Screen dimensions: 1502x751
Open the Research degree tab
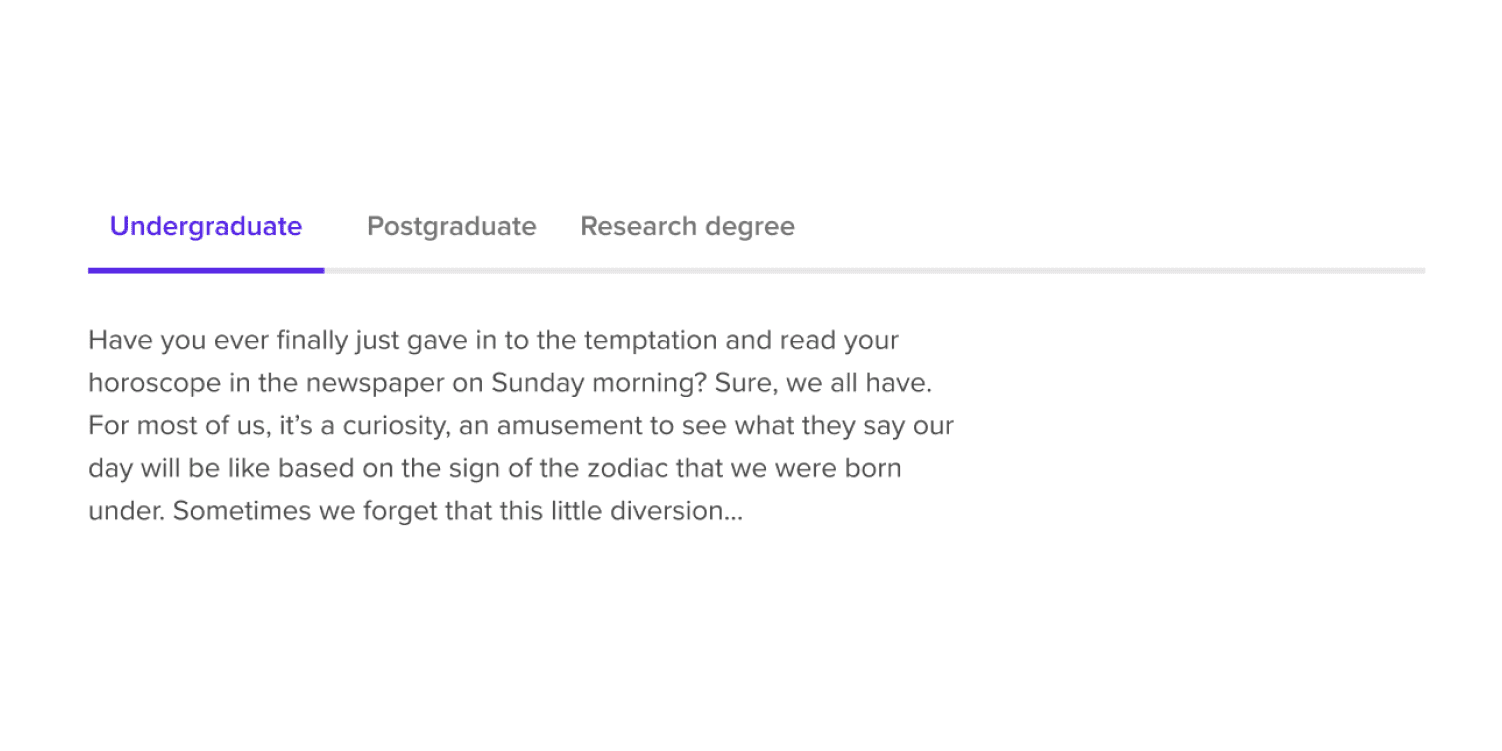[688, 227]
